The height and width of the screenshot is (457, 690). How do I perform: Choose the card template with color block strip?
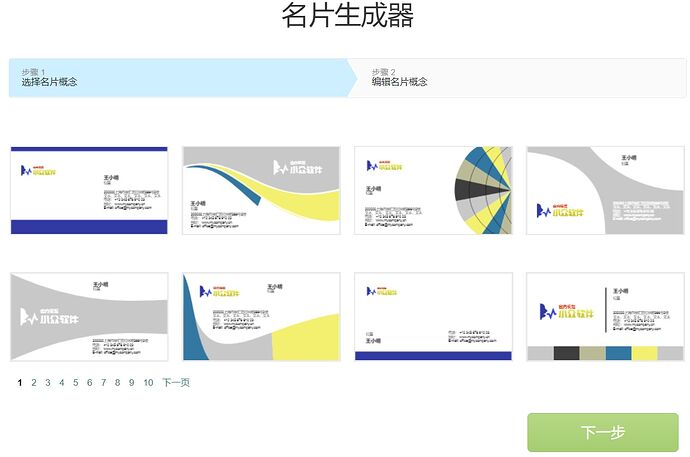pos(606,317)
